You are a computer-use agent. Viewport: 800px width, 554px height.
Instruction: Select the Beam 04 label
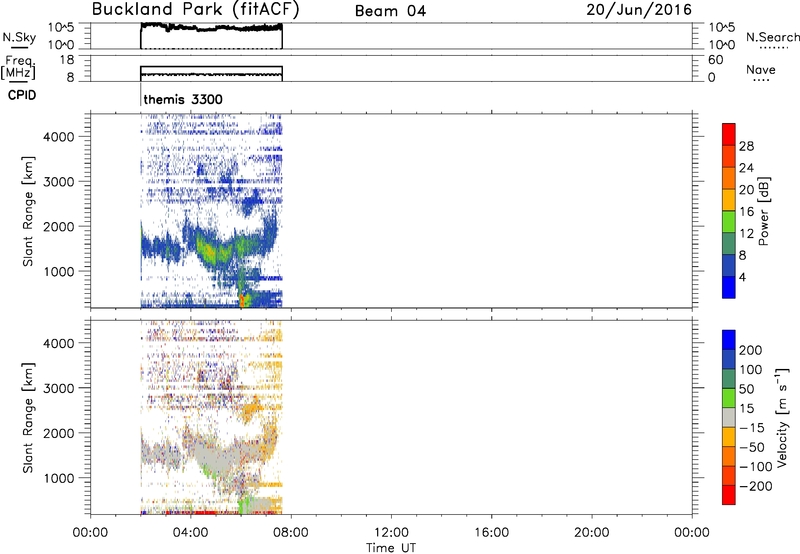(390, 11)
